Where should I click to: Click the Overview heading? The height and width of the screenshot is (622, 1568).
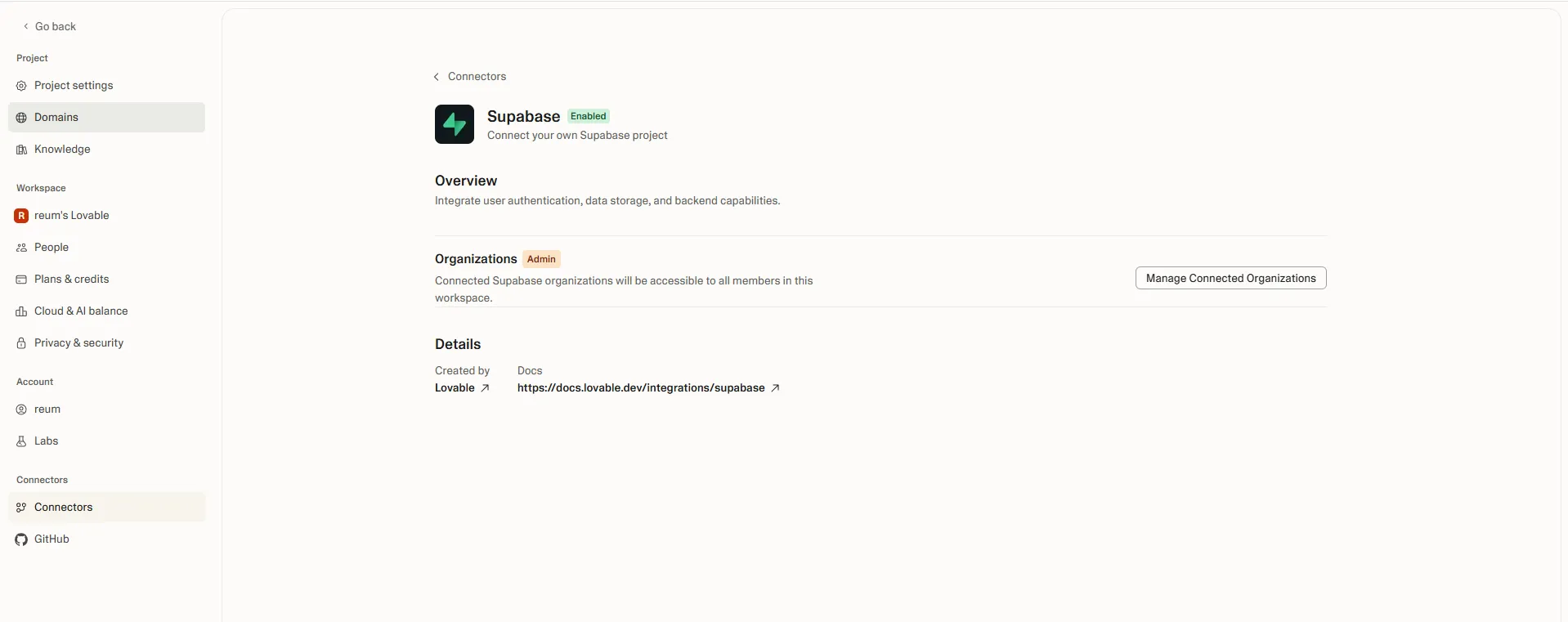click(x=466, y=181)
